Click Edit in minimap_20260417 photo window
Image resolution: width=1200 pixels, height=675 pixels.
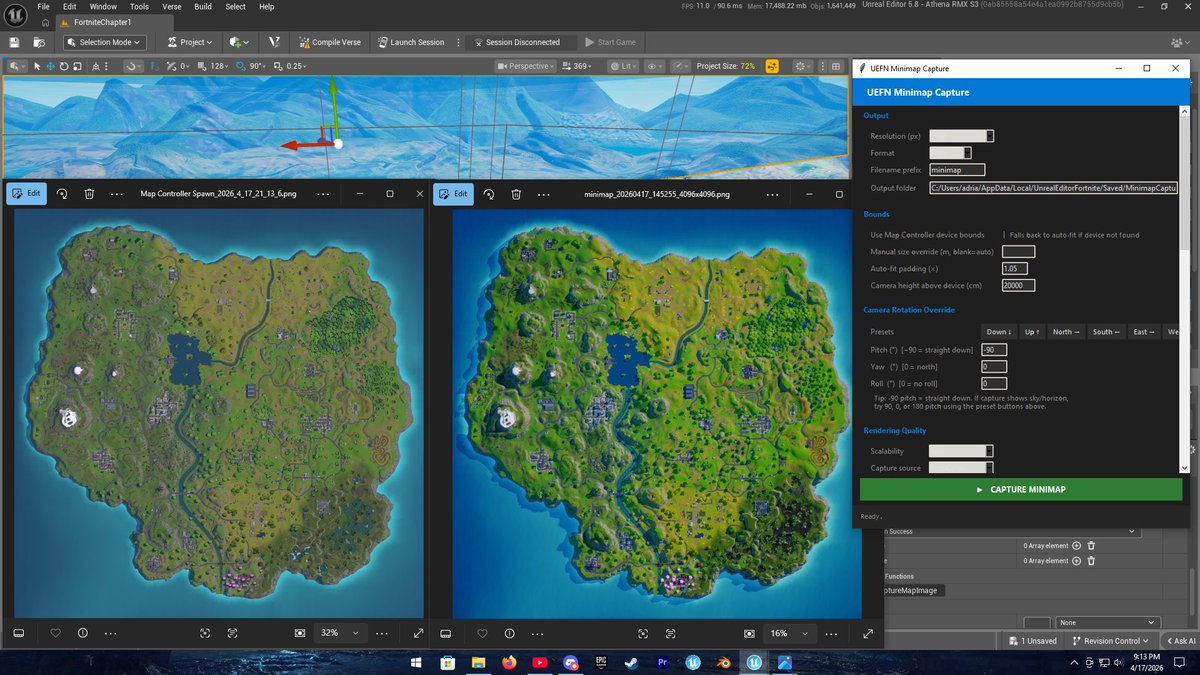click(x=453, y=193)
